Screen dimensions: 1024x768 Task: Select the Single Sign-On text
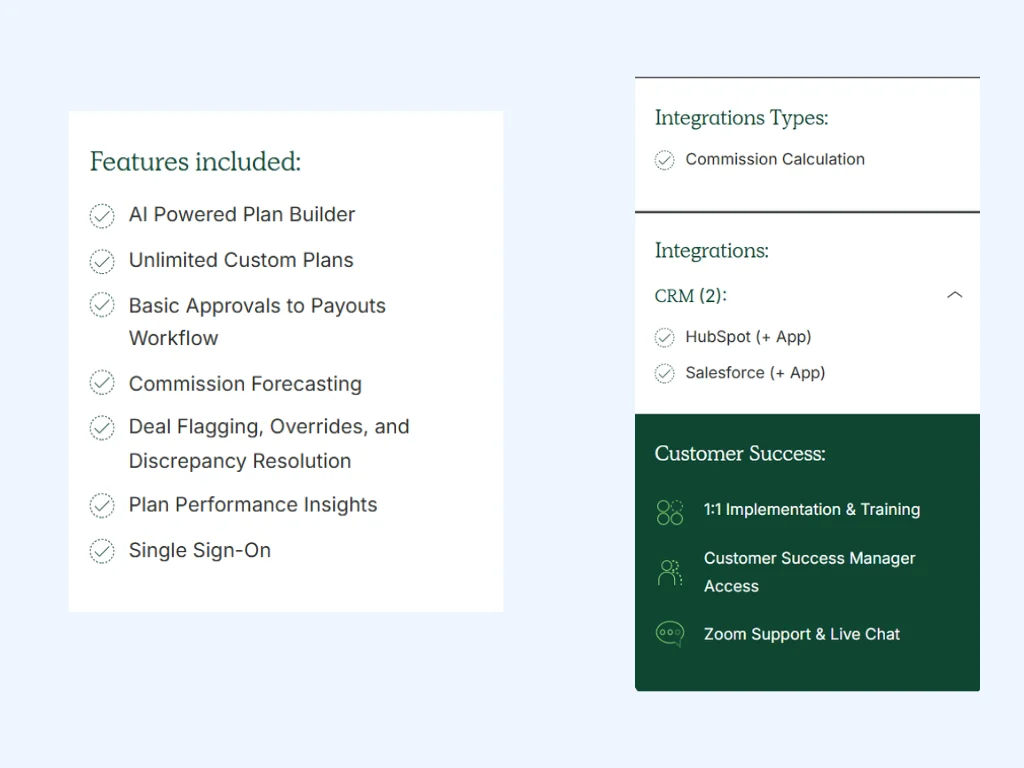pyautogui.click(x=200, y=551)
